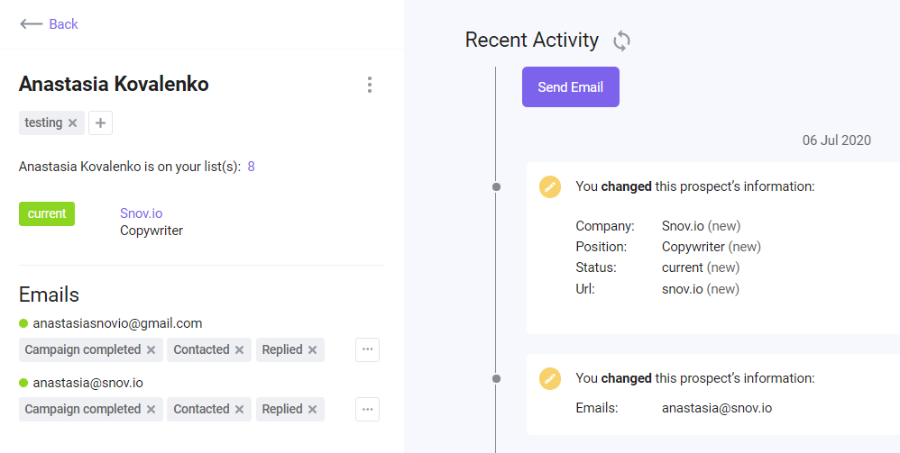This screenshot has height=453, width=900.
Task: Add a new tag with the plus button
Action: 100,123
